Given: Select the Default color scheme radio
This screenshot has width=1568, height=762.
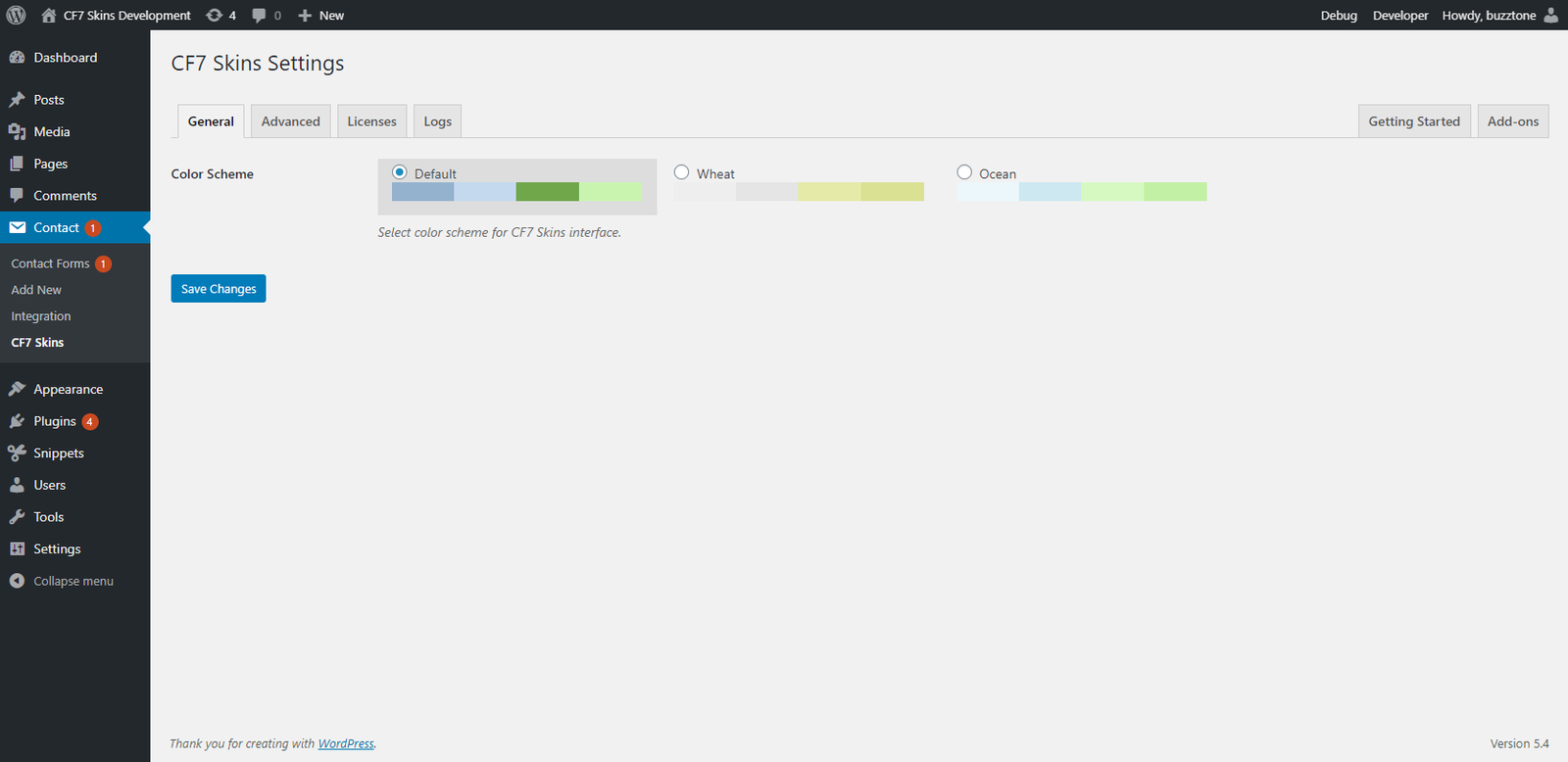Looking at the screenshot, I should [400, 172].
